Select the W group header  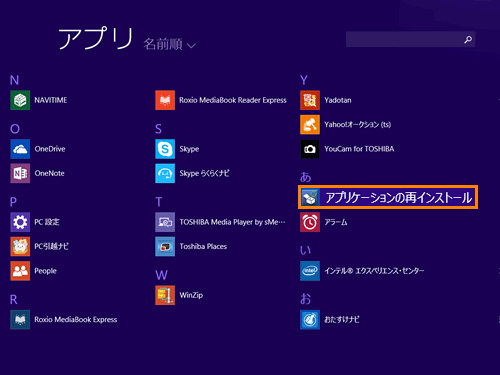tap(161, 275)
